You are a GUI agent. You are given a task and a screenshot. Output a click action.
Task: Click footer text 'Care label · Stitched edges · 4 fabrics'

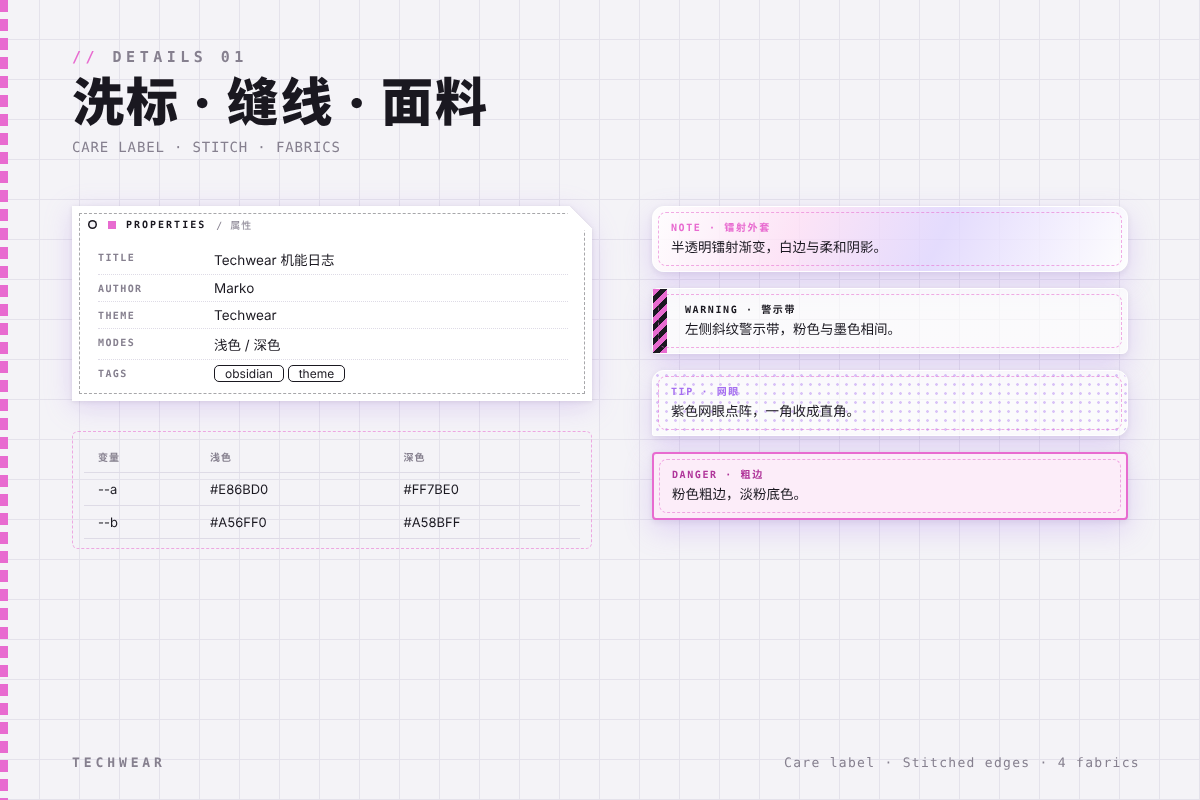961,763
